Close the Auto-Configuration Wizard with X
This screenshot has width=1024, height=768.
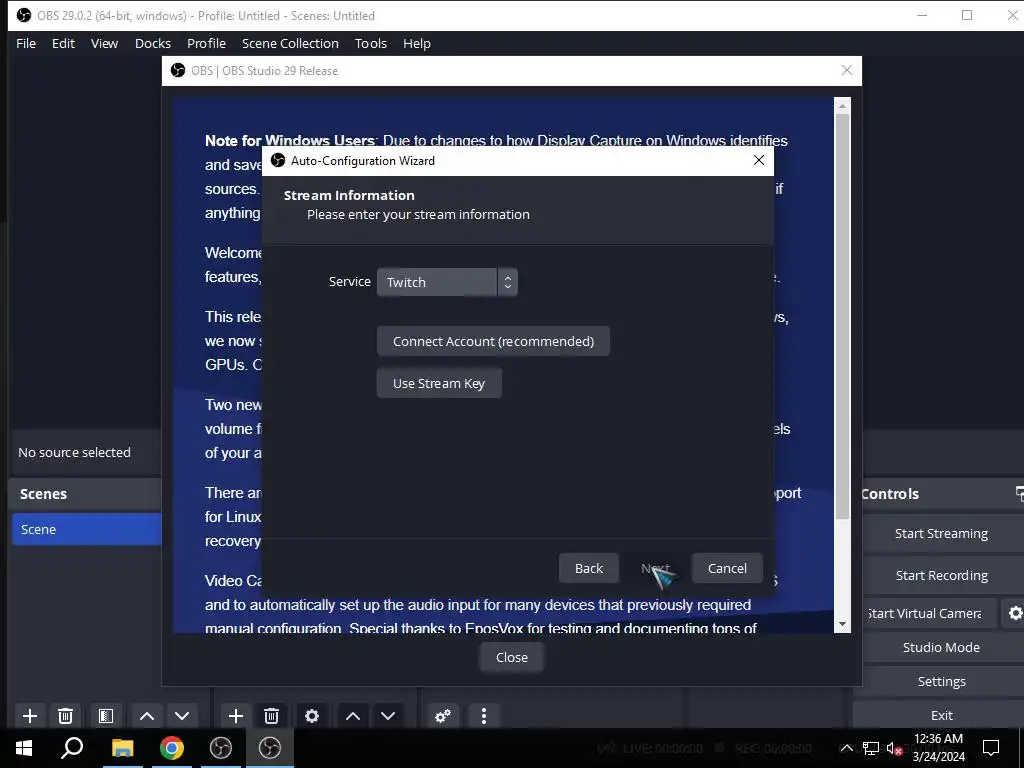pyautogui.click(x=758, y=160)
